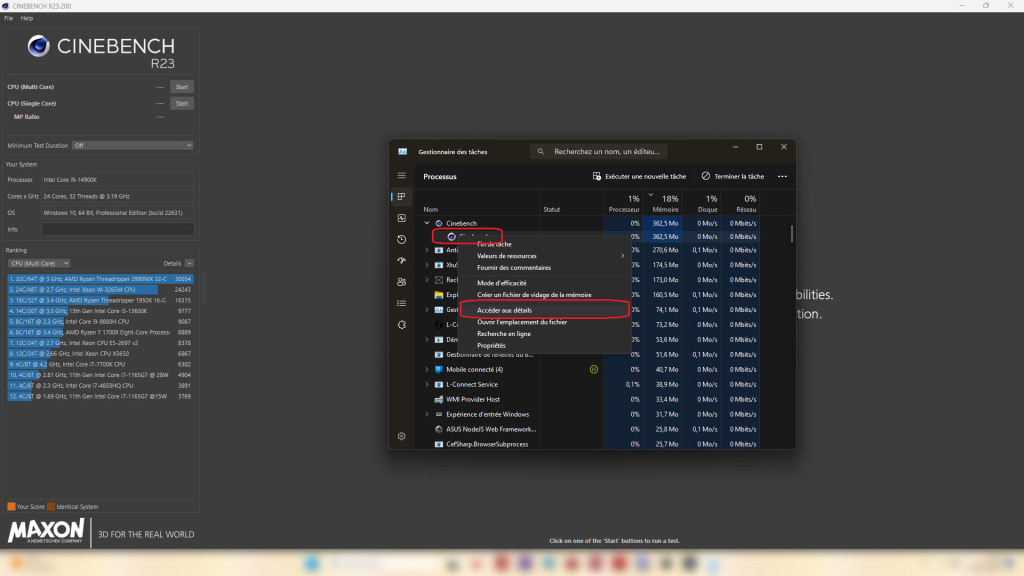Screen dimensions: 1024x576
Task: Select ranking row Intel Core i7-4850HQ CPU
Action: (100, 385)
